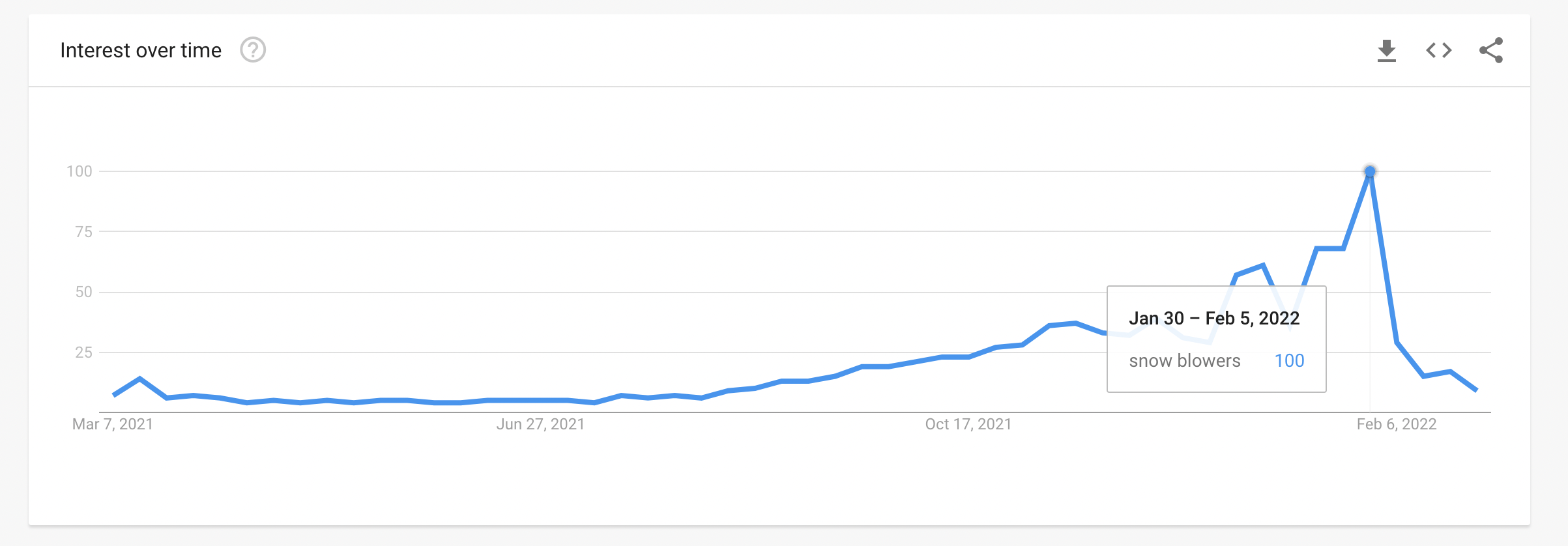Select the Mar 7, 2021 axis label
This screenshot has height=546, width=1568.
point(113,424)
